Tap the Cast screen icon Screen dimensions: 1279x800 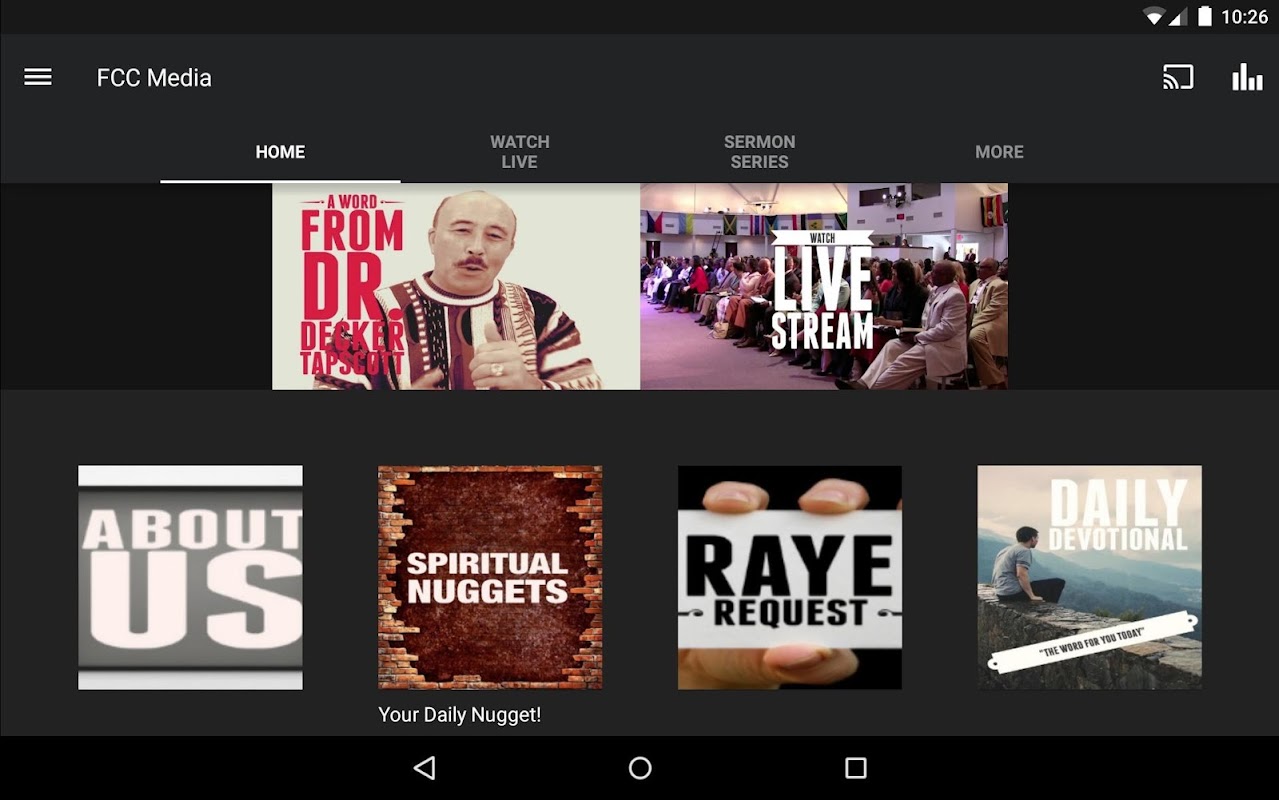tap(1178, 77)
